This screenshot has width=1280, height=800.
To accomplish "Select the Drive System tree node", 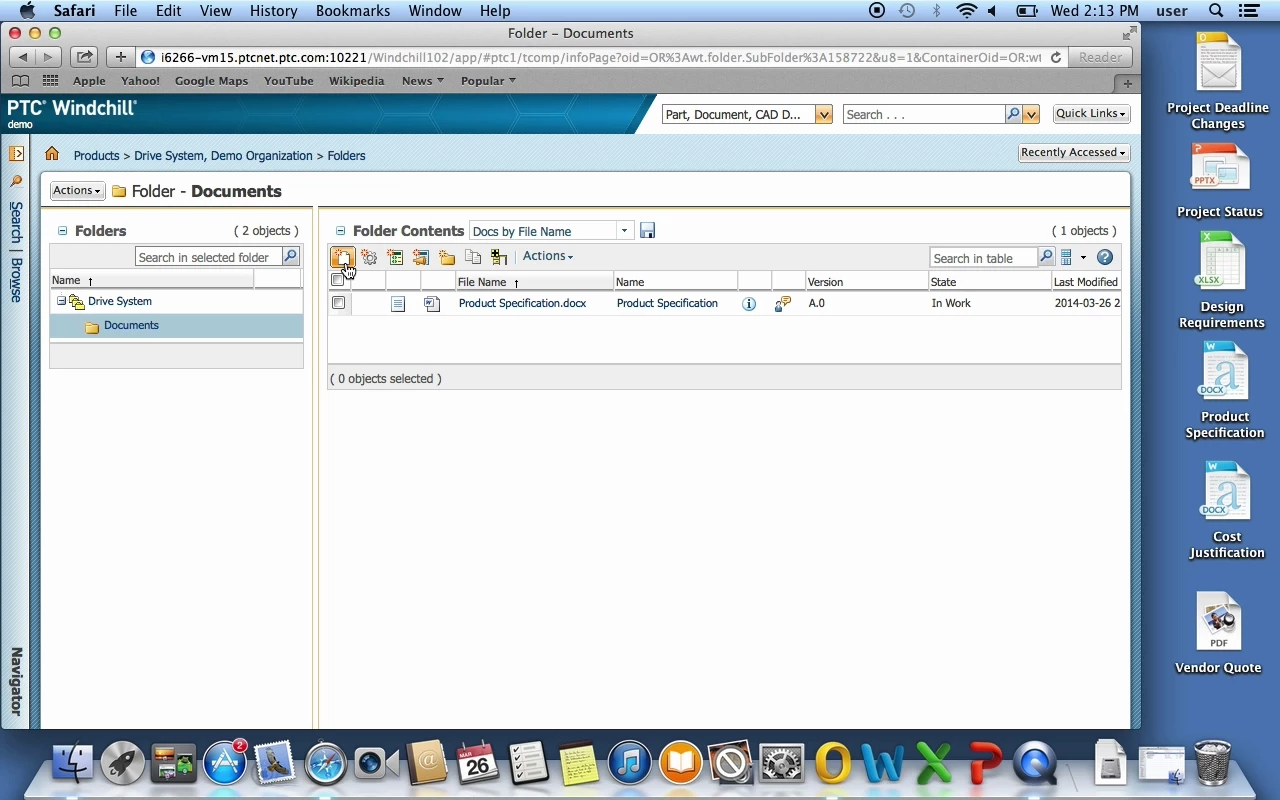I will [120, 301].
